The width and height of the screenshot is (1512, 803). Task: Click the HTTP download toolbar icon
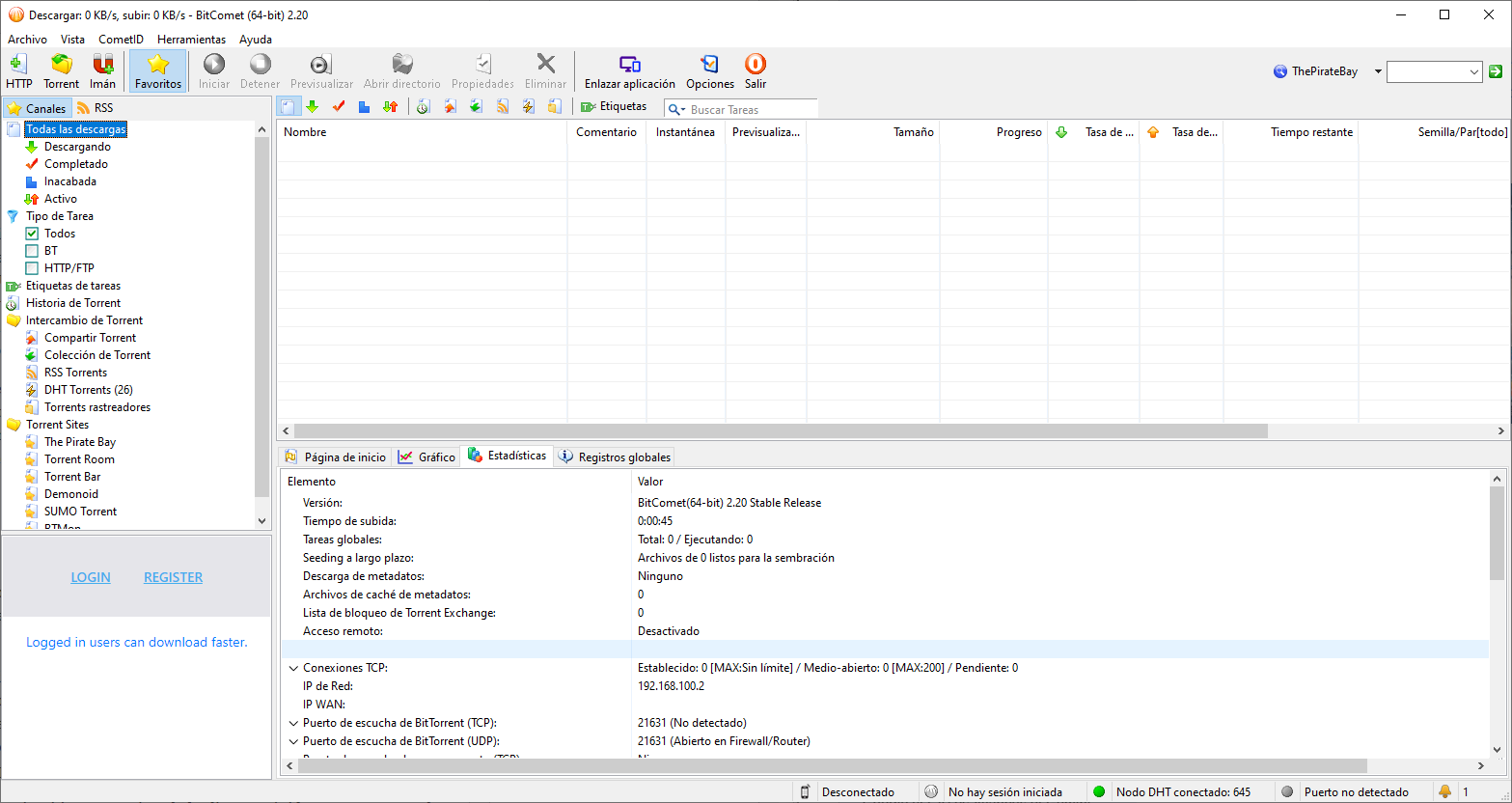(x=18, y=71)
